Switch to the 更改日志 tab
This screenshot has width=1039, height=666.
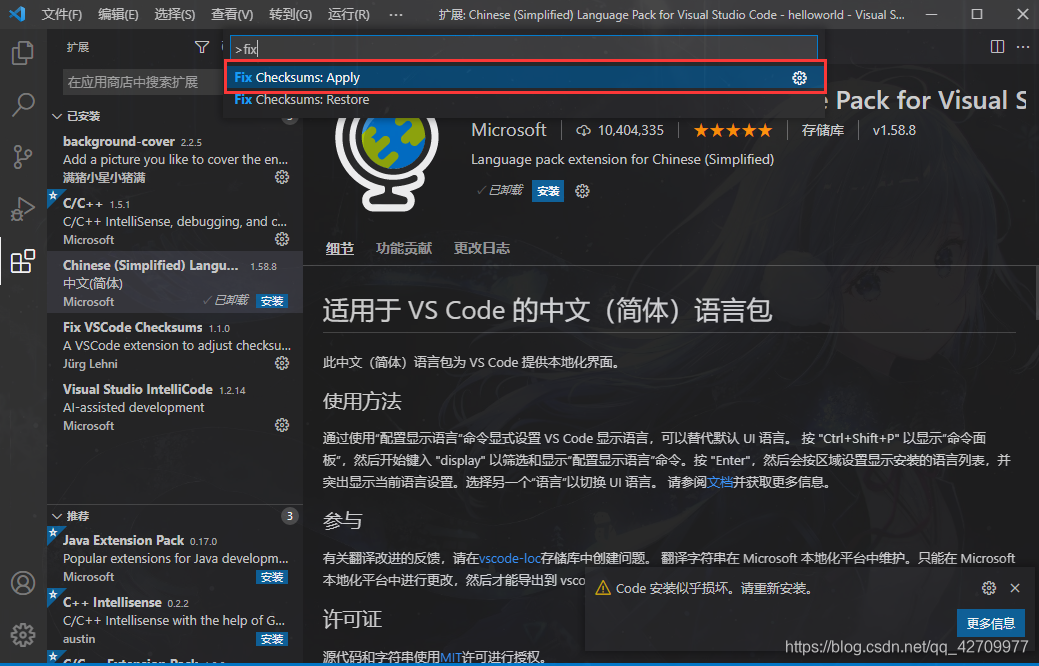coord(482,249)
